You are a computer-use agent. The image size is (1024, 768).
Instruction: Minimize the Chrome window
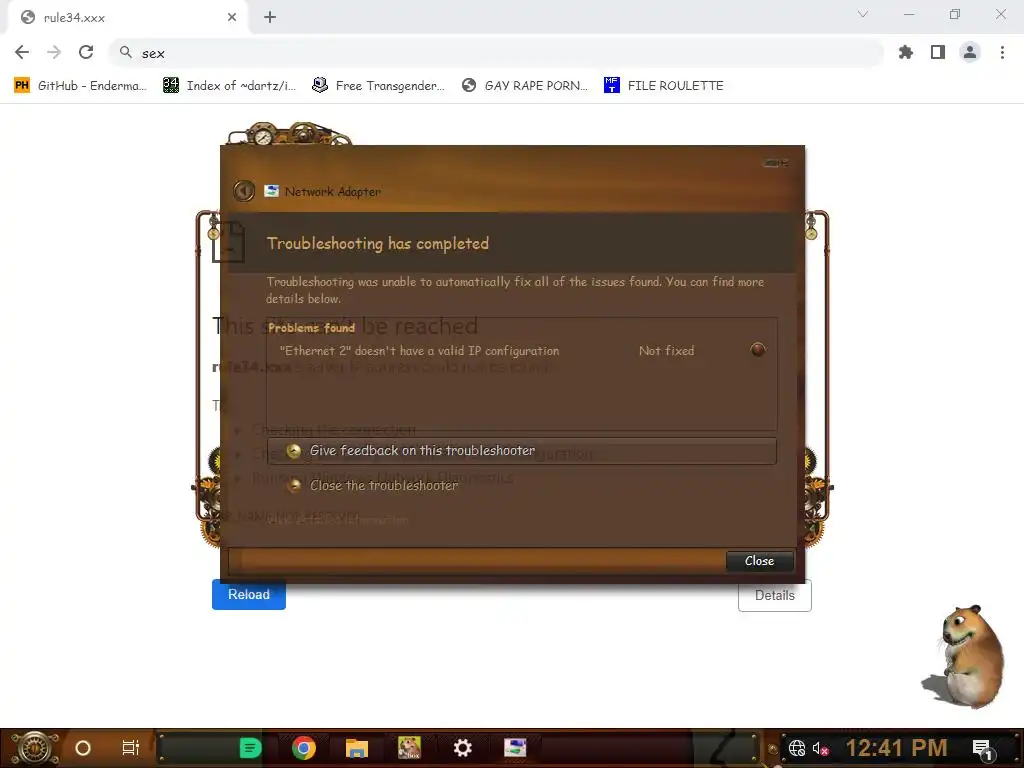(909, 14)
